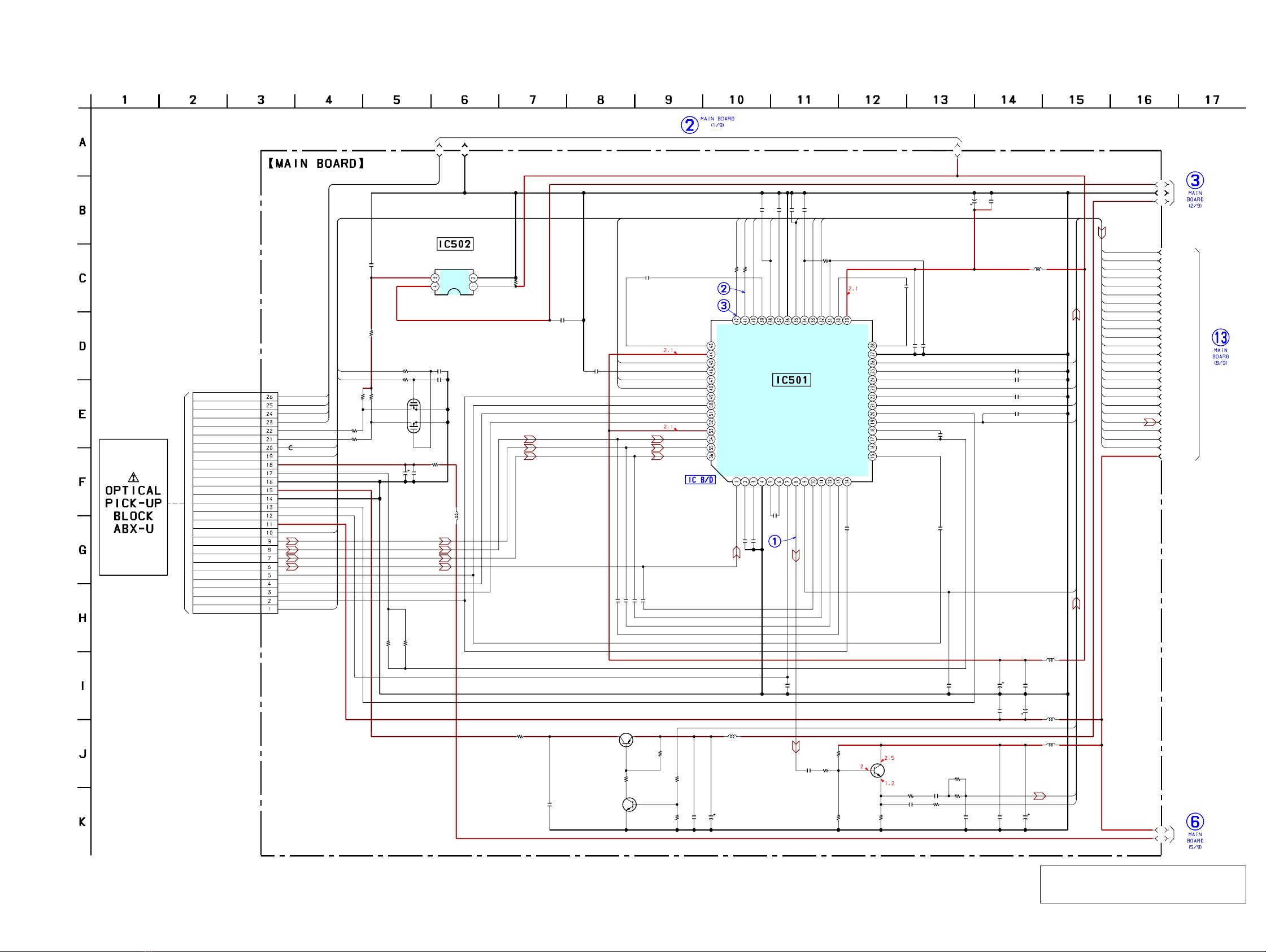Image resolution: width=1266 pixels, height=952 pixels.
Task: Click the empty title box at bottom right
Action: point(1142,884)
